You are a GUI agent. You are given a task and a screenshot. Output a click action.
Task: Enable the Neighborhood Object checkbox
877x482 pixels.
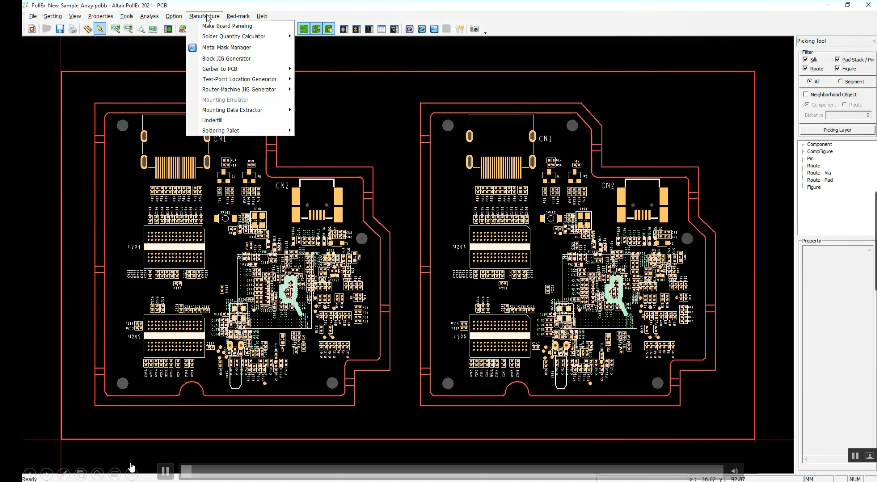[807, 94]
